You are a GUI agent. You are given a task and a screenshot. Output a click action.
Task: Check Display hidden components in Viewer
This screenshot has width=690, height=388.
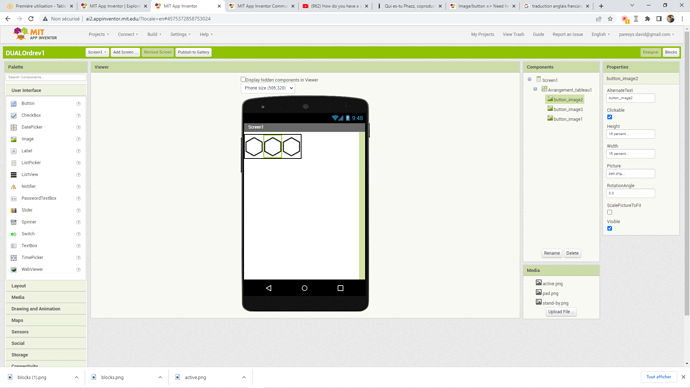[242, 79]
